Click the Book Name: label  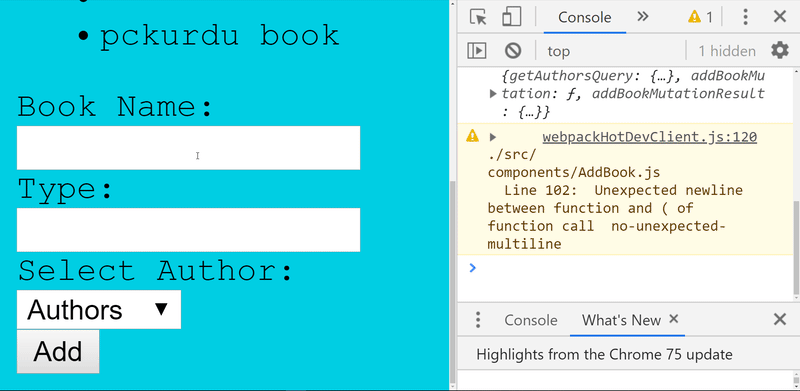point(115,107)
